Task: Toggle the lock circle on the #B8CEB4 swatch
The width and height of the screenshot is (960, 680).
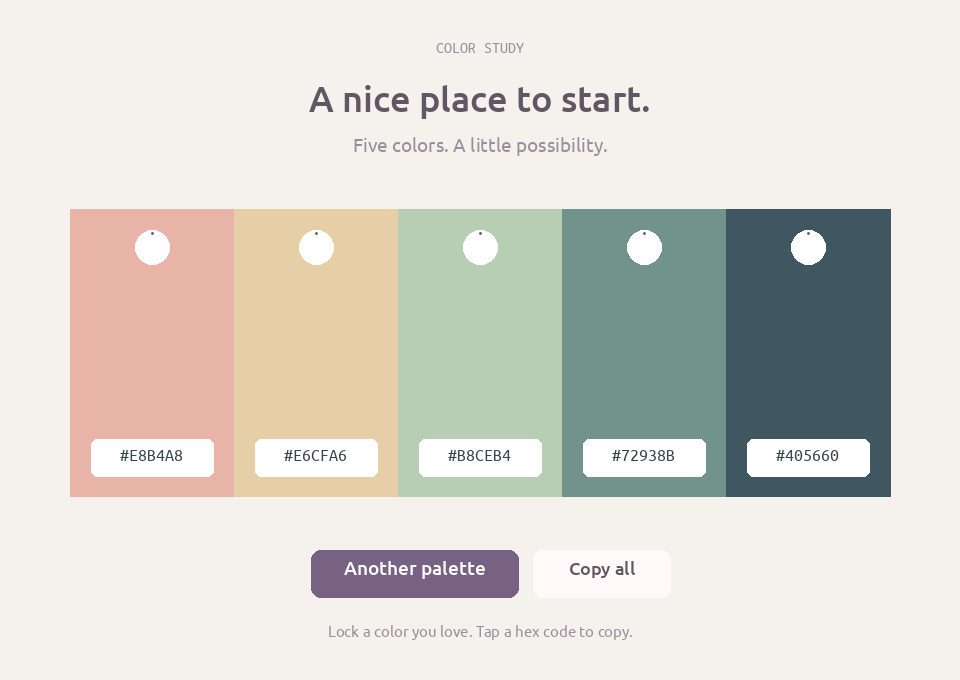Action: [x=481, y=247]
